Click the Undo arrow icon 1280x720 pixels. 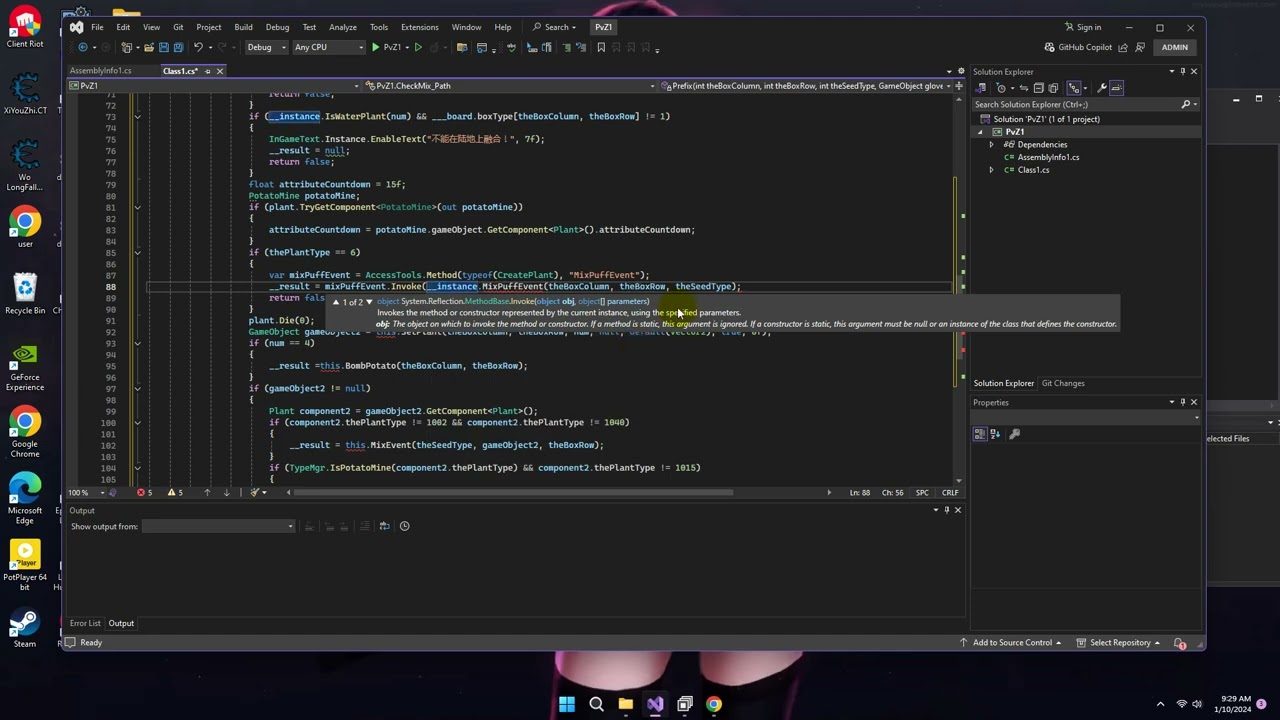point(198,47)
